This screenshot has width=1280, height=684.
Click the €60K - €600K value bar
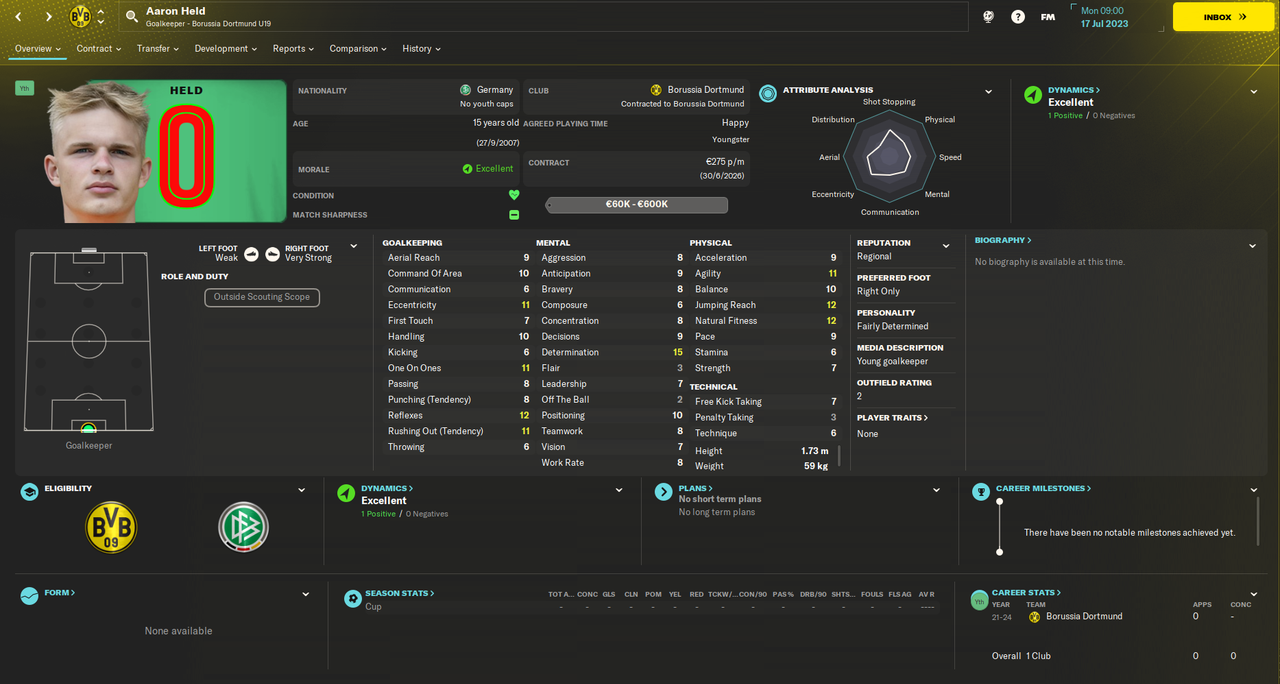[x=637, y=204]
